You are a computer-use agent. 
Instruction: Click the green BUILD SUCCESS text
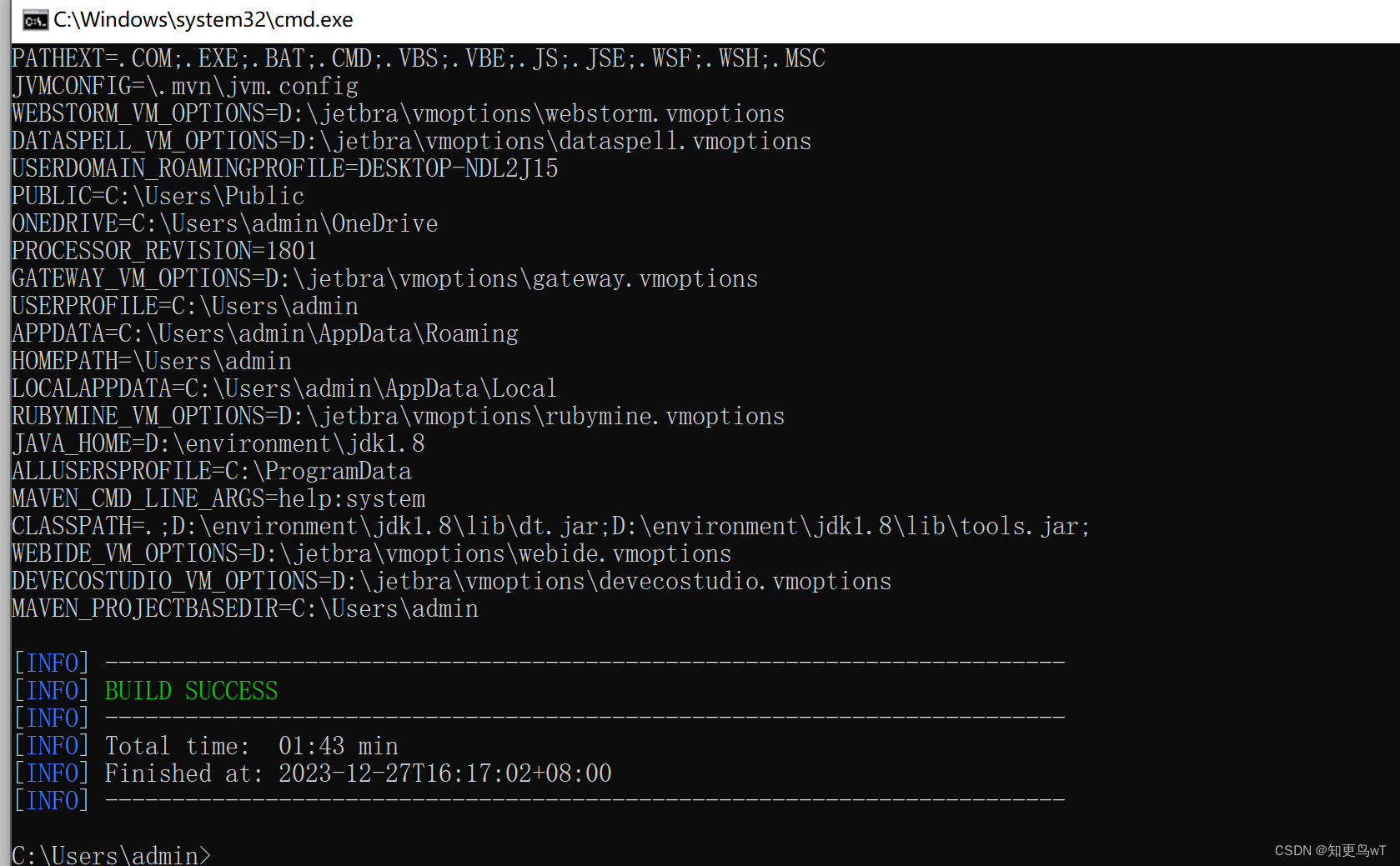191,691
